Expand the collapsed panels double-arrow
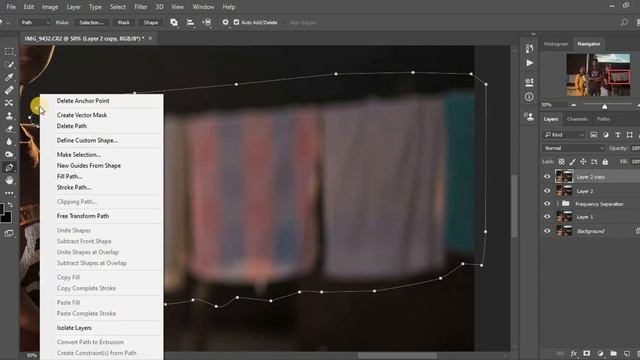Screen dimensions: 640x360 [533, 34]
